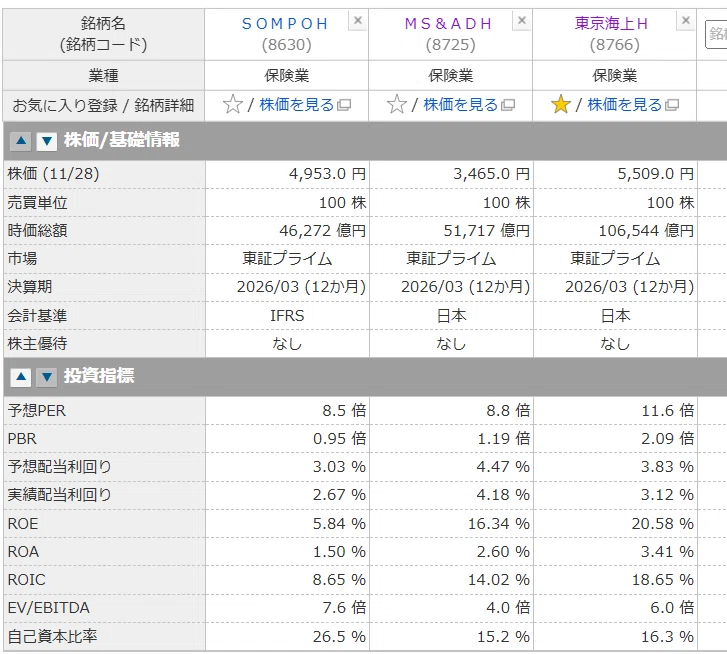Click the ROIC row label

point(26,580)
